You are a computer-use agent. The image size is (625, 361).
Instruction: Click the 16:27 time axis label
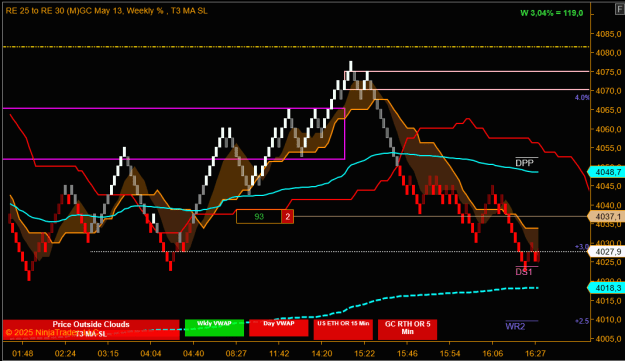click(x=535, y=353)
